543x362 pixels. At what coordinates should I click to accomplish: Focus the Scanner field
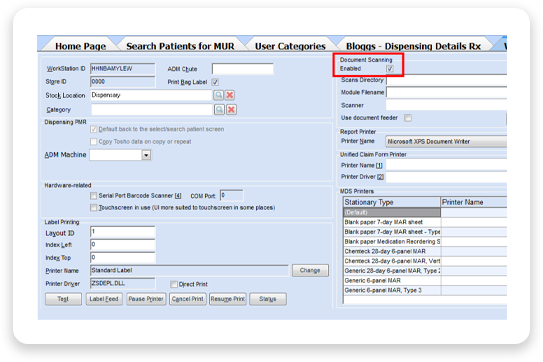click(x=446, y=105)
